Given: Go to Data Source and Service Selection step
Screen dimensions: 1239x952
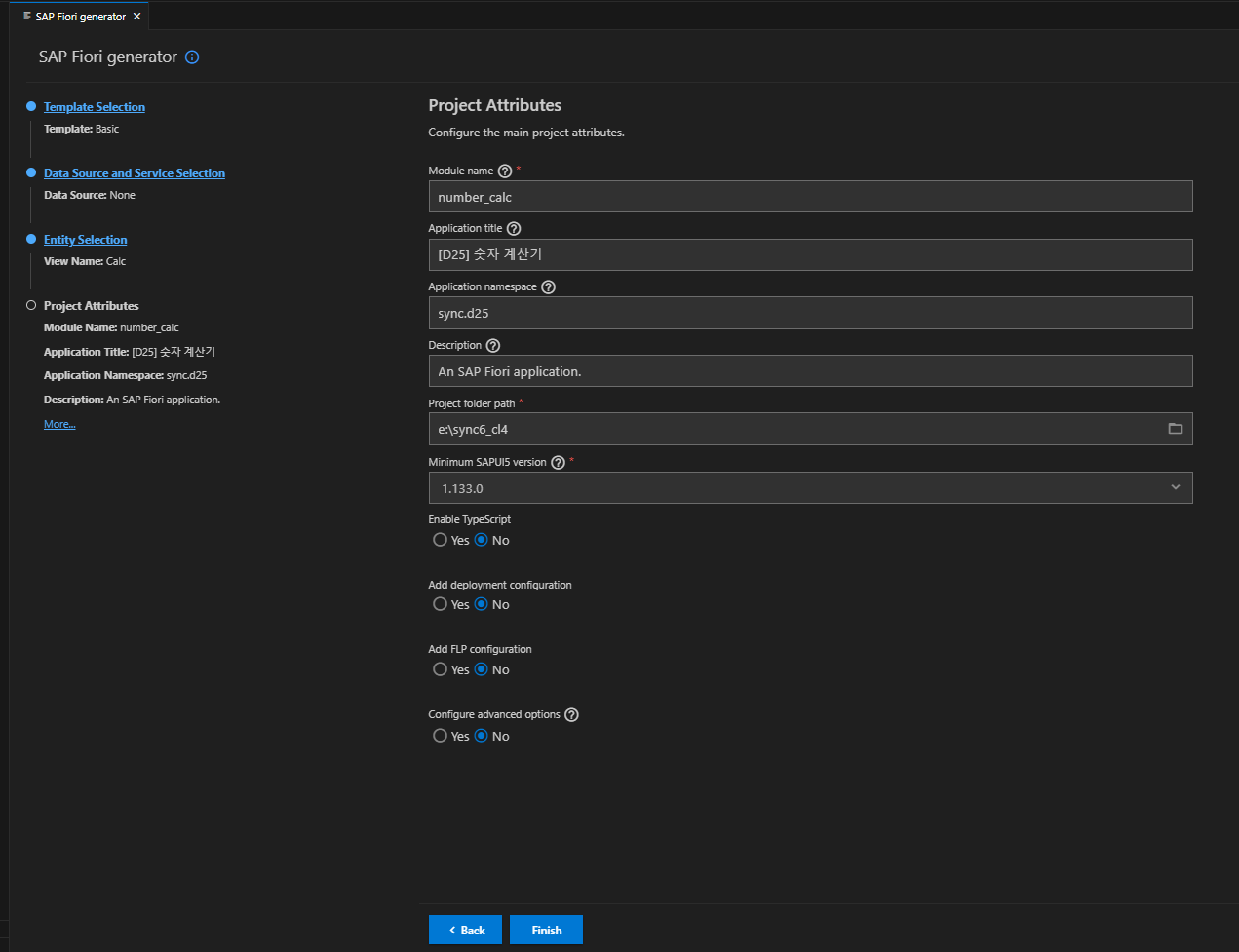Looking at the screenshot, I should coord(135,173).
